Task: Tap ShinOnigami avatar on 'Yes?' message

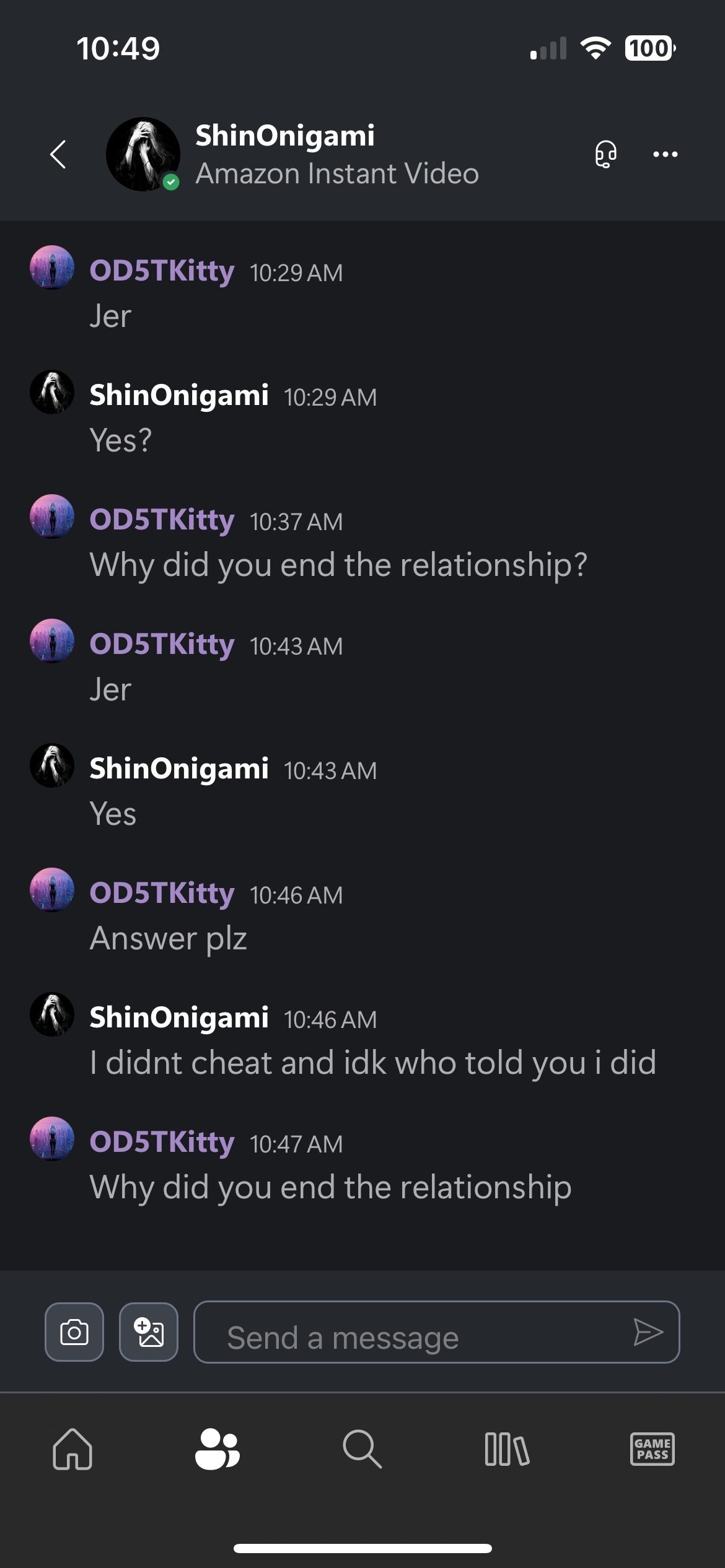Action: (x=52, y=392)
